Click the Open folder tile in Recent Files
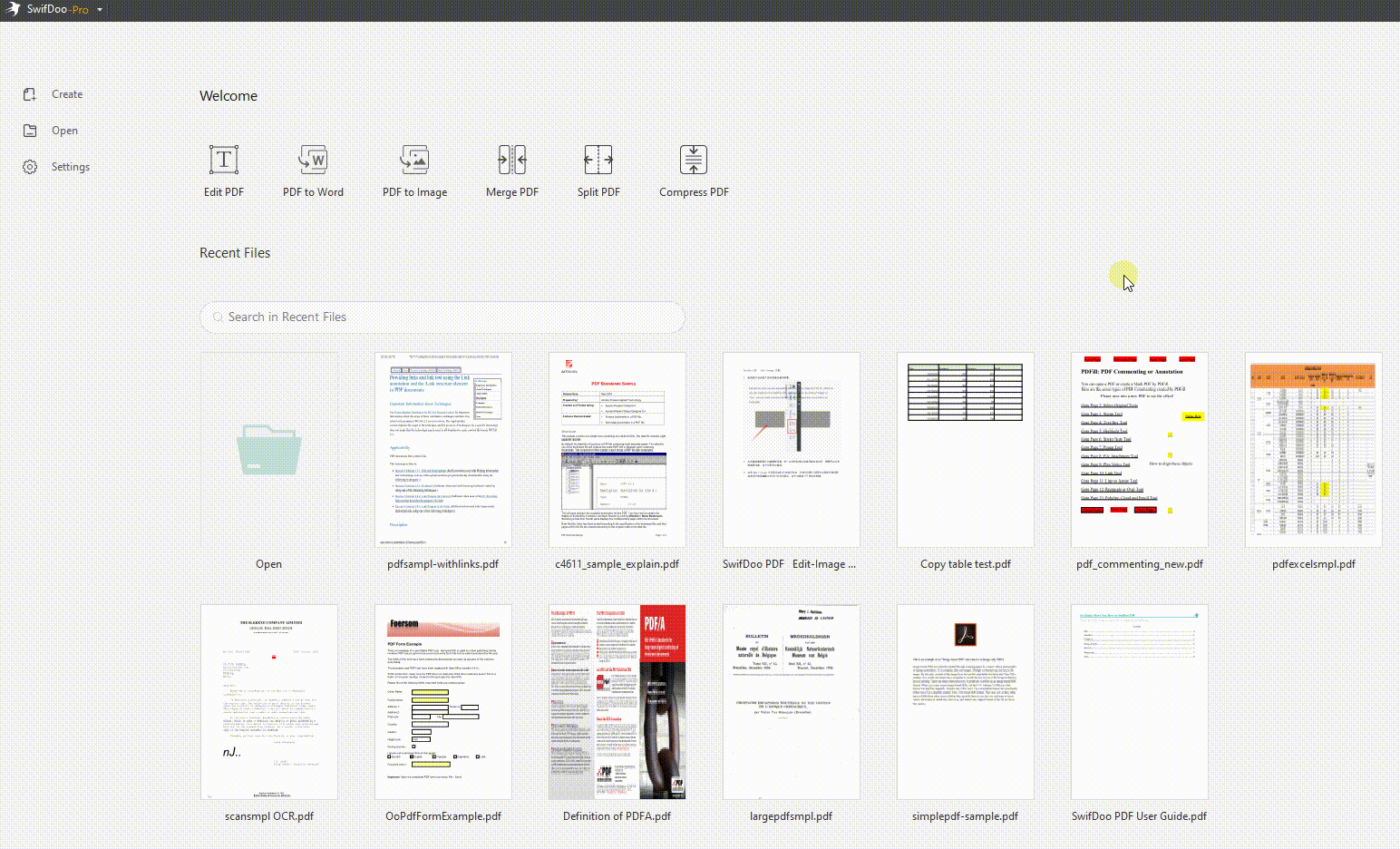 click(x=269, y=450)
